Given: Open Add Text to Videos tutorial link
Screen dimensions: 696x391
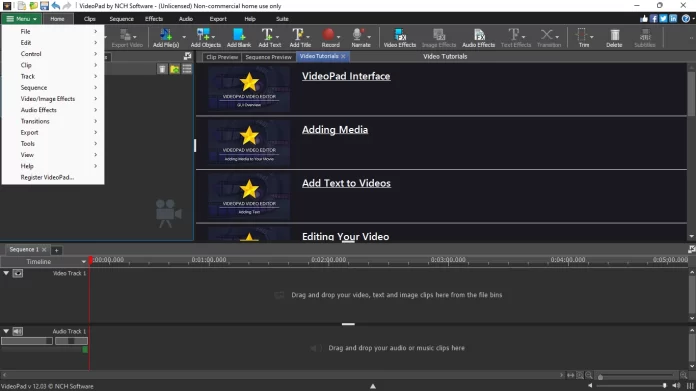Looking at the screenshot, I should tap(346, 183).
